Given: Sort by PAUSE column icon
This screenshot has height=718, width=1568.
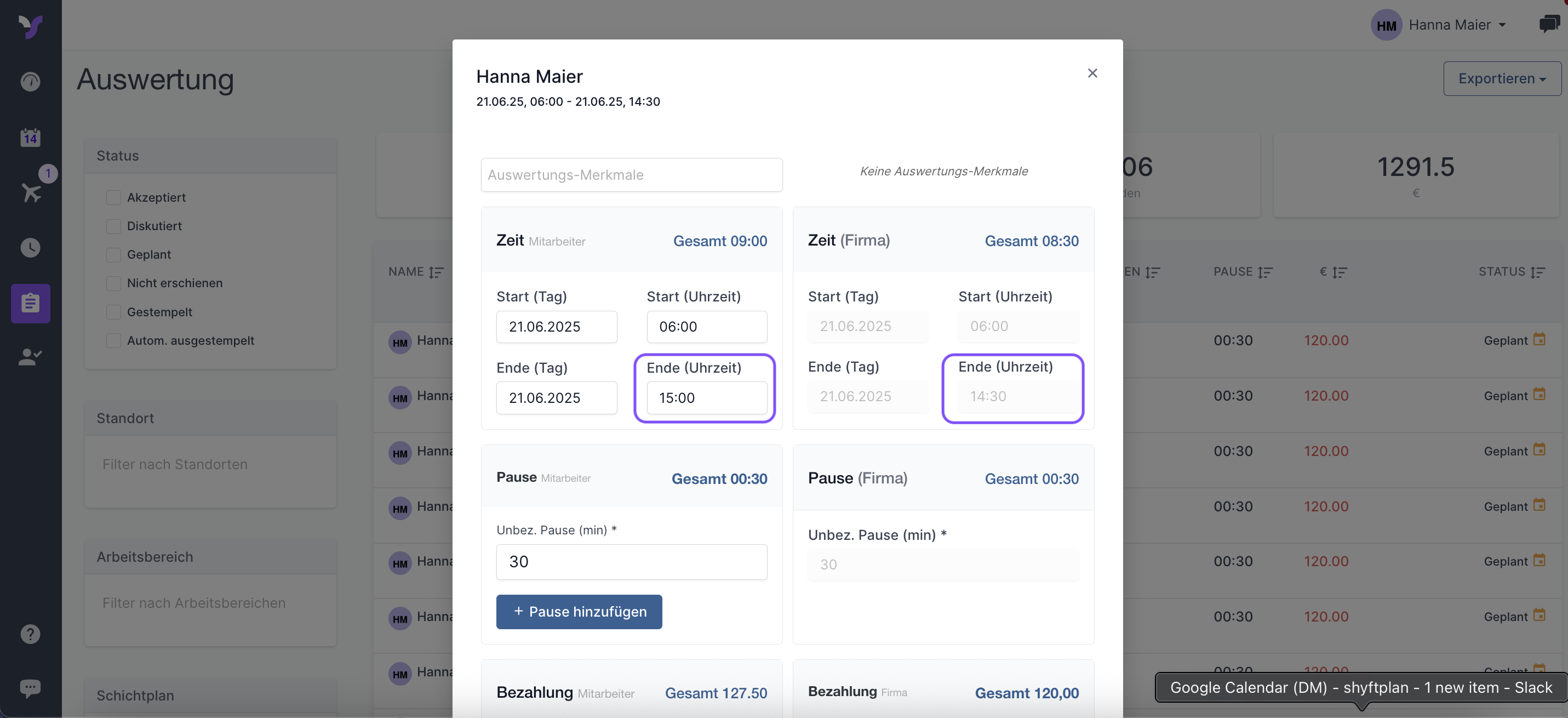Looking at the screenshot, I should [1265, 272].
